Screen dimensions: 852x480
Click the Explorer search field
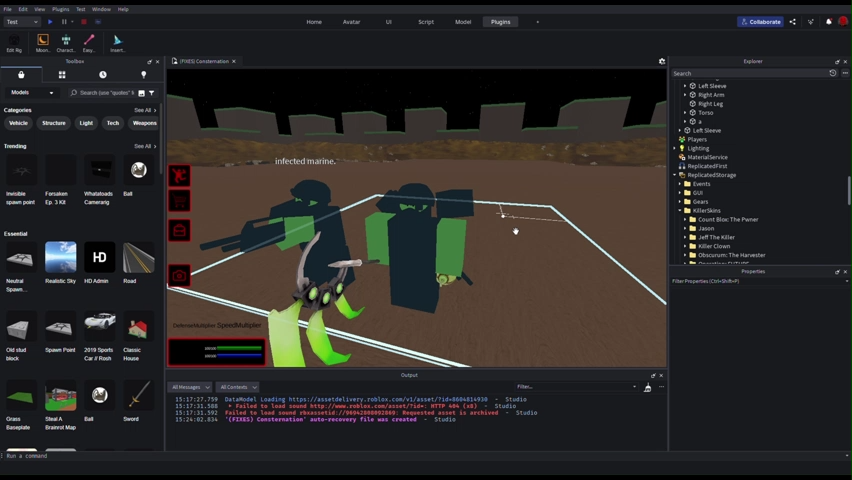point(749,73)
